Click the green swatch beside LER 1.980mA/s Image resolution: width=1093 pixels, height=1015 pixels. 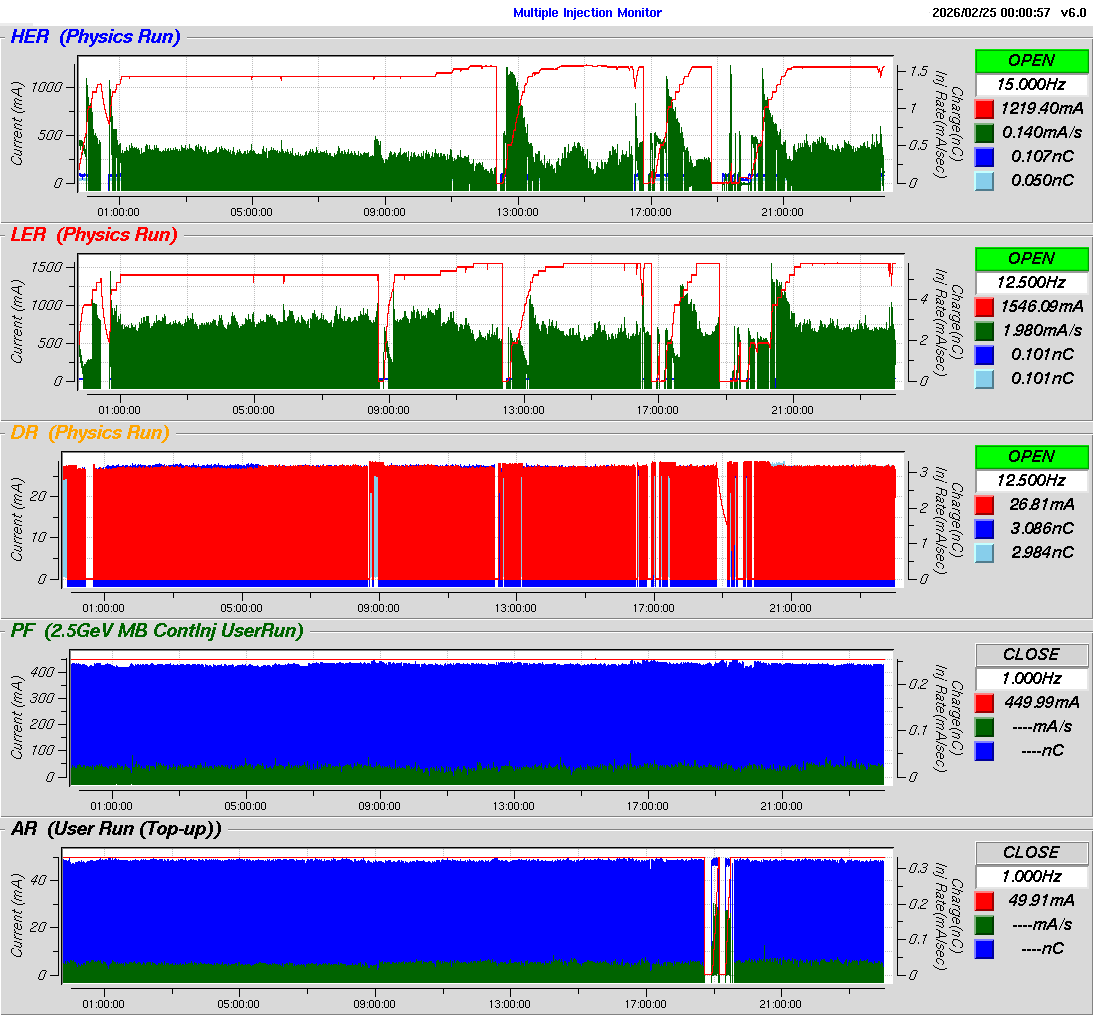pos(985,330)
